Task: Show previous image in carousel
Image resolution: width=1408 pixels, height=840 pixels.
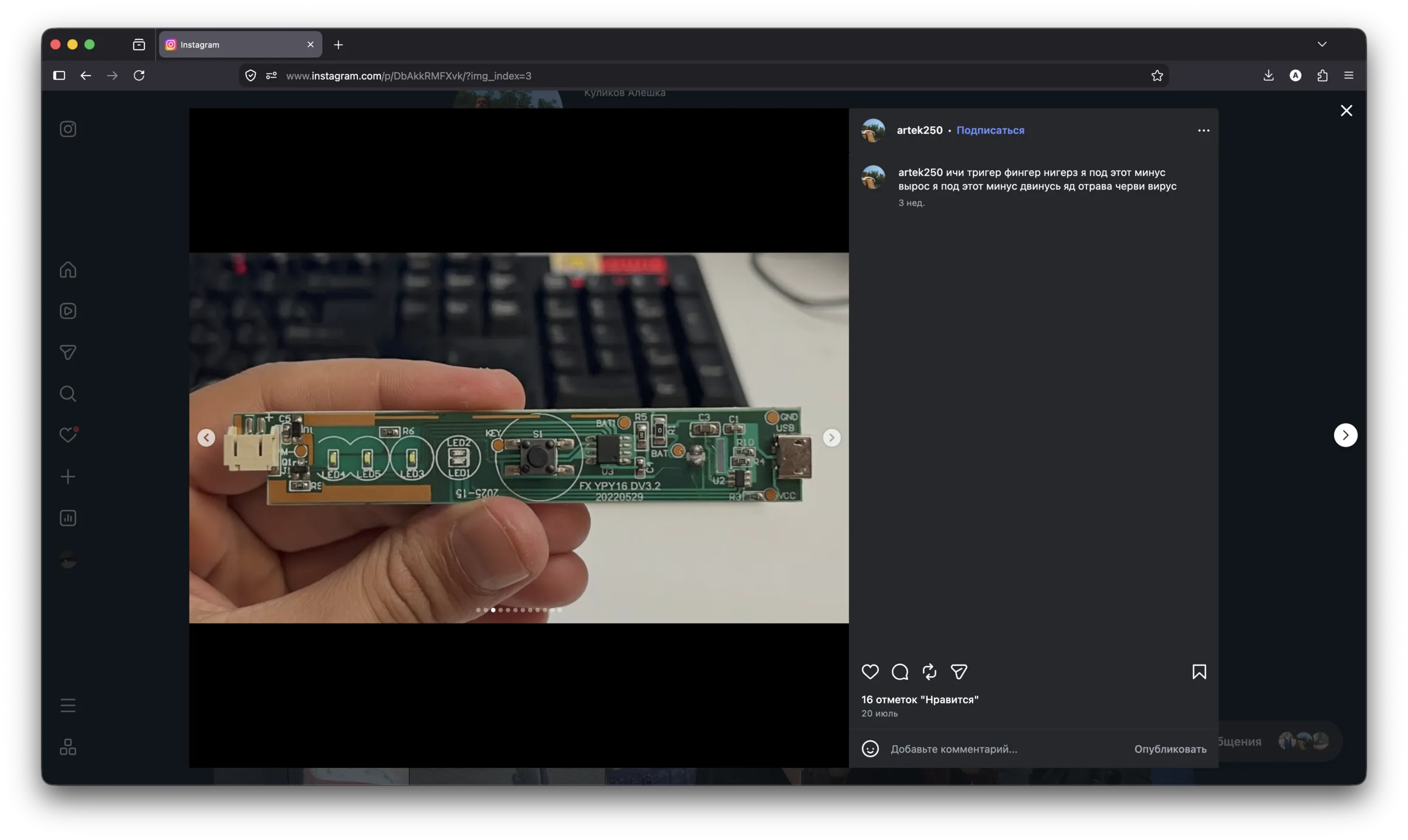Action: (206, 438)
